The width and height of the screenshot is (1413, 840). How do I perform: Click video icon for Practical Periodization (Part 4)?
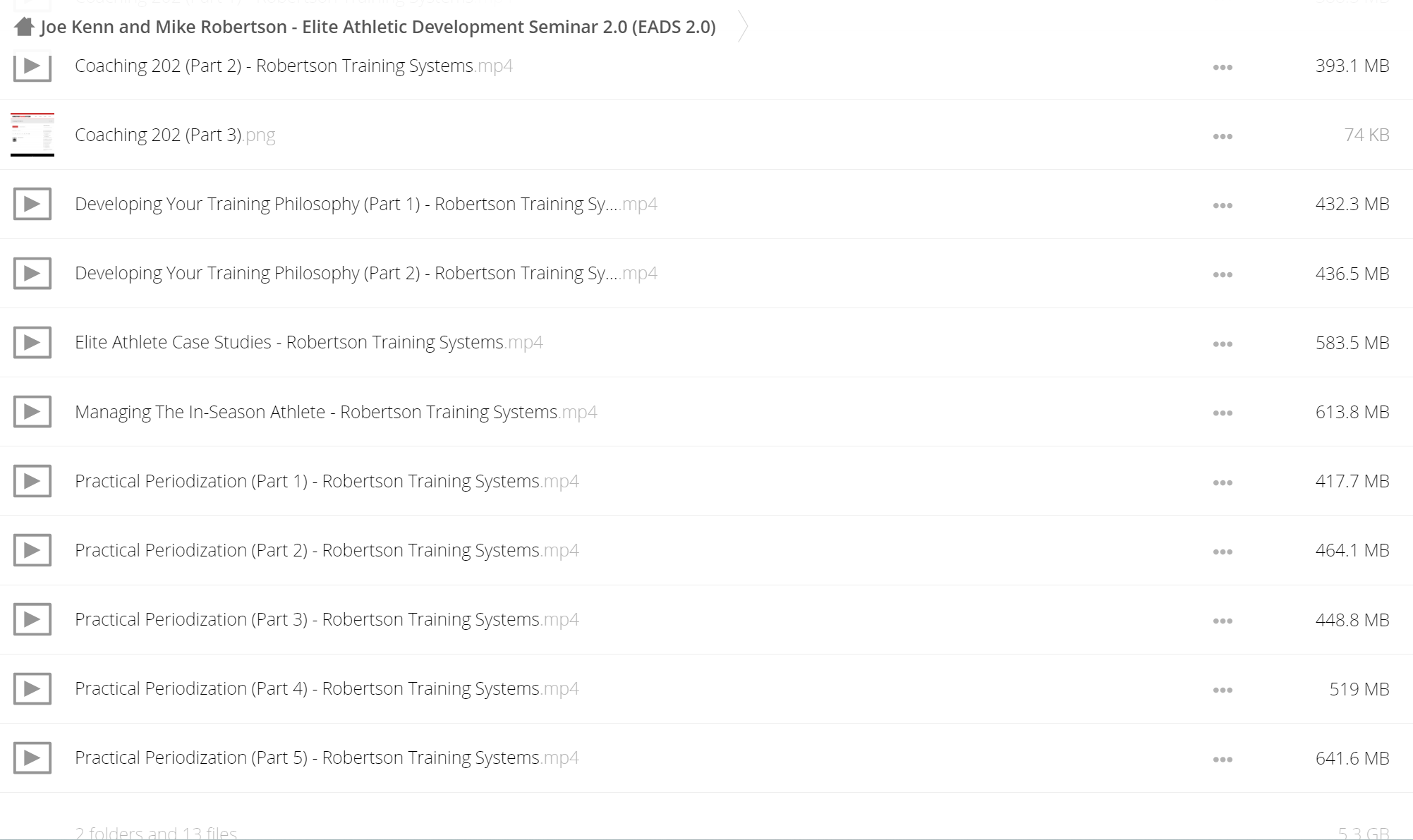32,688
